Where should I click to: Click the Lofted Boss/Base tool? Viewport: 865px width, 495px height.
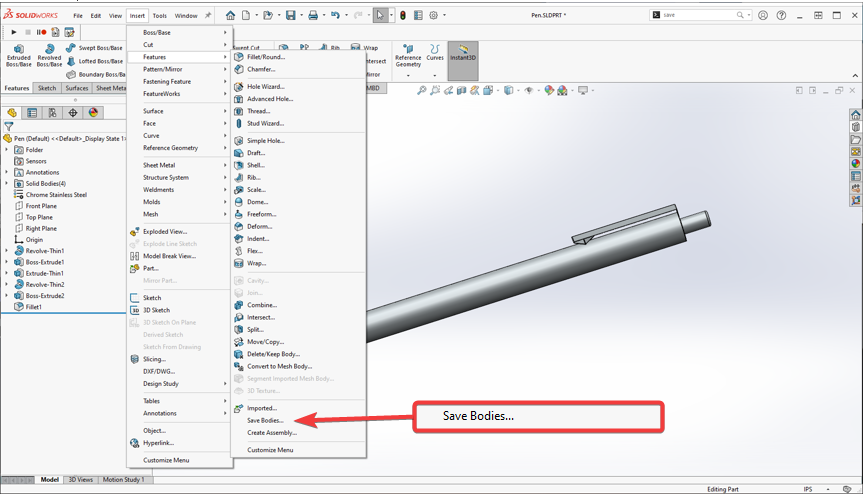point(94,61)
